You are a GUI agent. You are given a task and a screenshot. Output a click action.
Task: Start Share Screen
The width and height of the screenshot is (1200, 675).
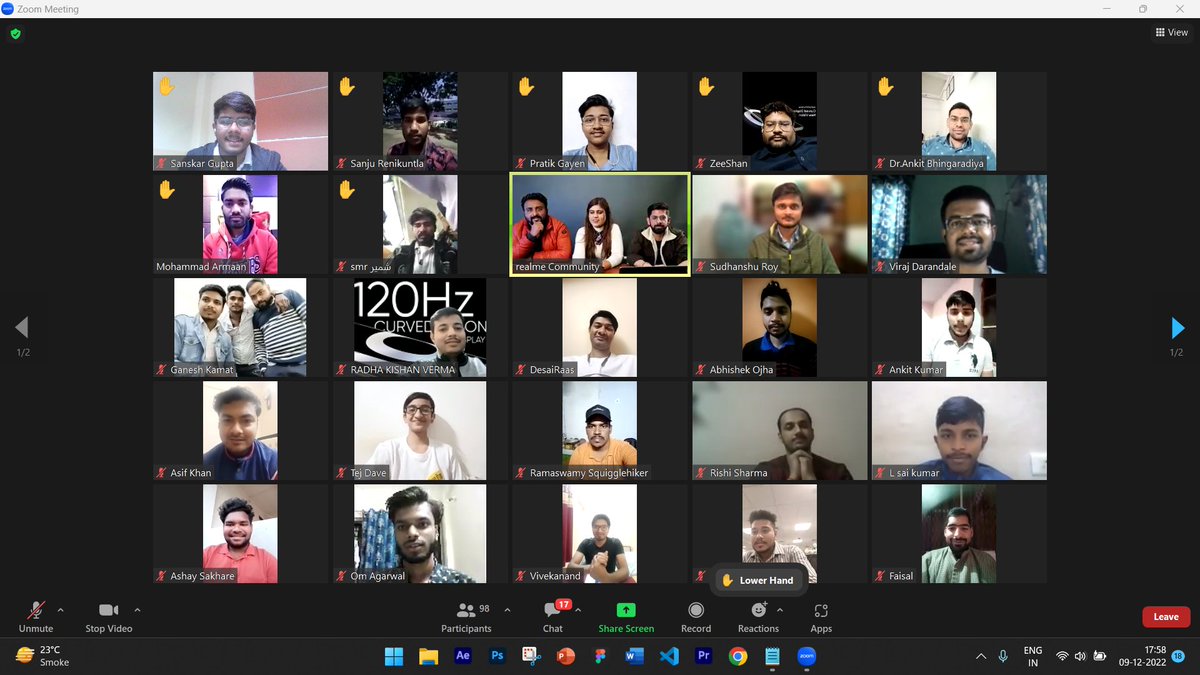tap(626, 617)
